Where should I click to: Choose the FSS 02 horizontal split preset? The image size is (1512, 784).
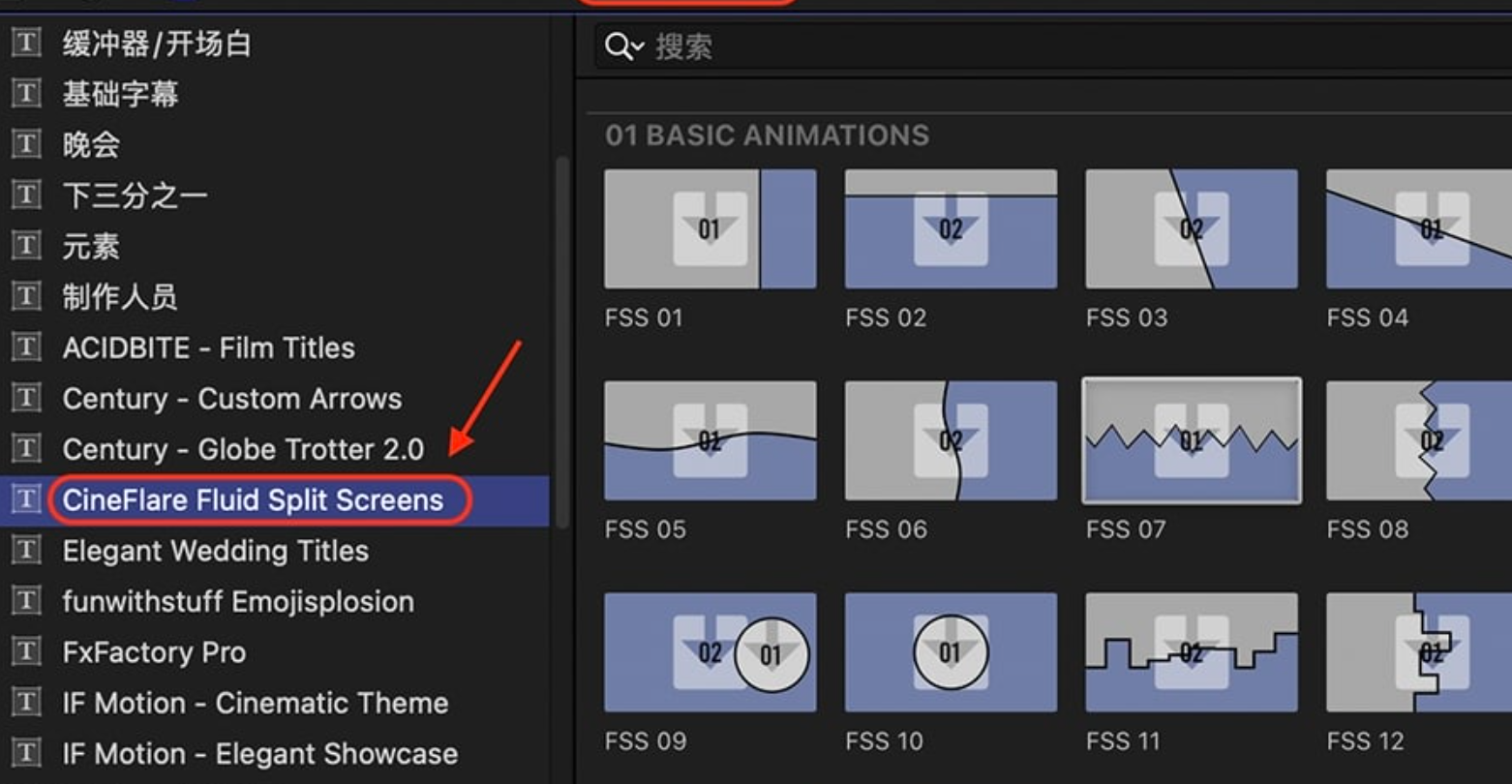pos(950,229)
